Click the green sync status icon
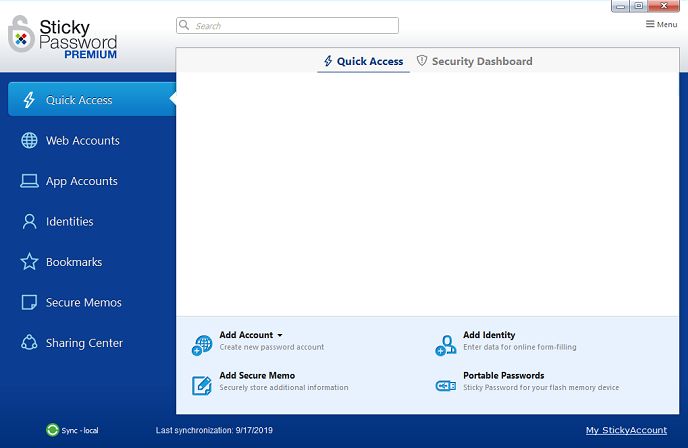Screen dimensions: 688x448 coord(52,430)
